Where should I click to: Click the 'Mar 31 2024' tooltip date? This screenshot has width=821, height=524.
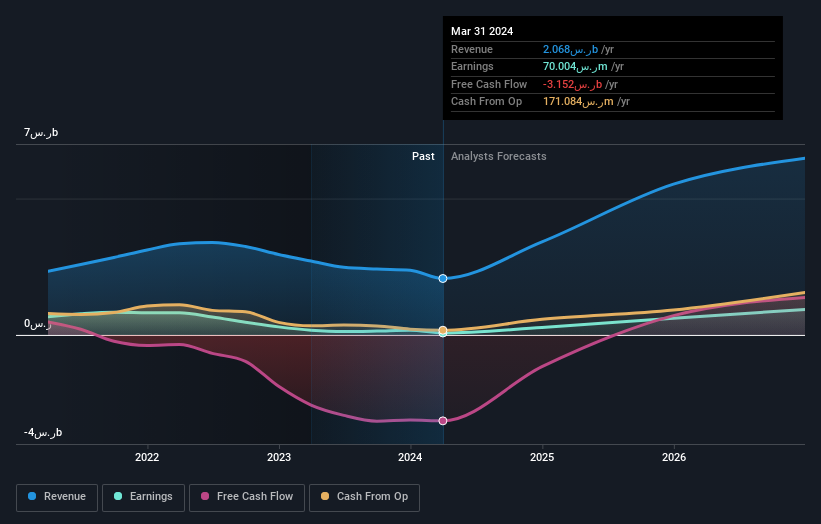(482, 31)
